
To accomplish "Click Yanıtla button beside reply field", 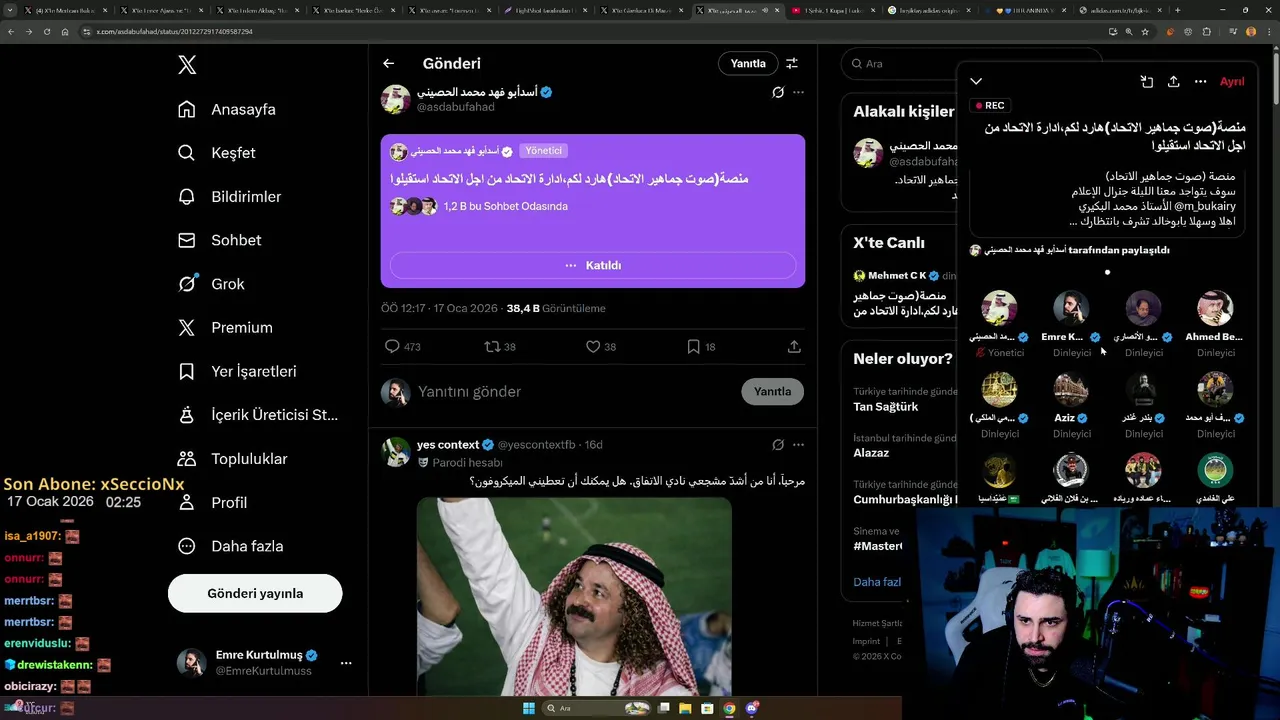I will pos(772,391).
